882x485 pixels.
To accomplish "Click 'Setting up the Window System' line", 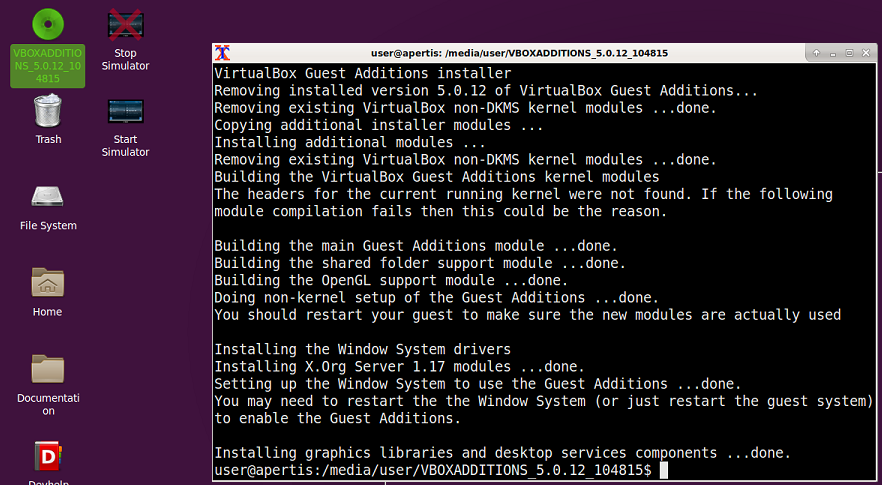I will click(478, 384).
